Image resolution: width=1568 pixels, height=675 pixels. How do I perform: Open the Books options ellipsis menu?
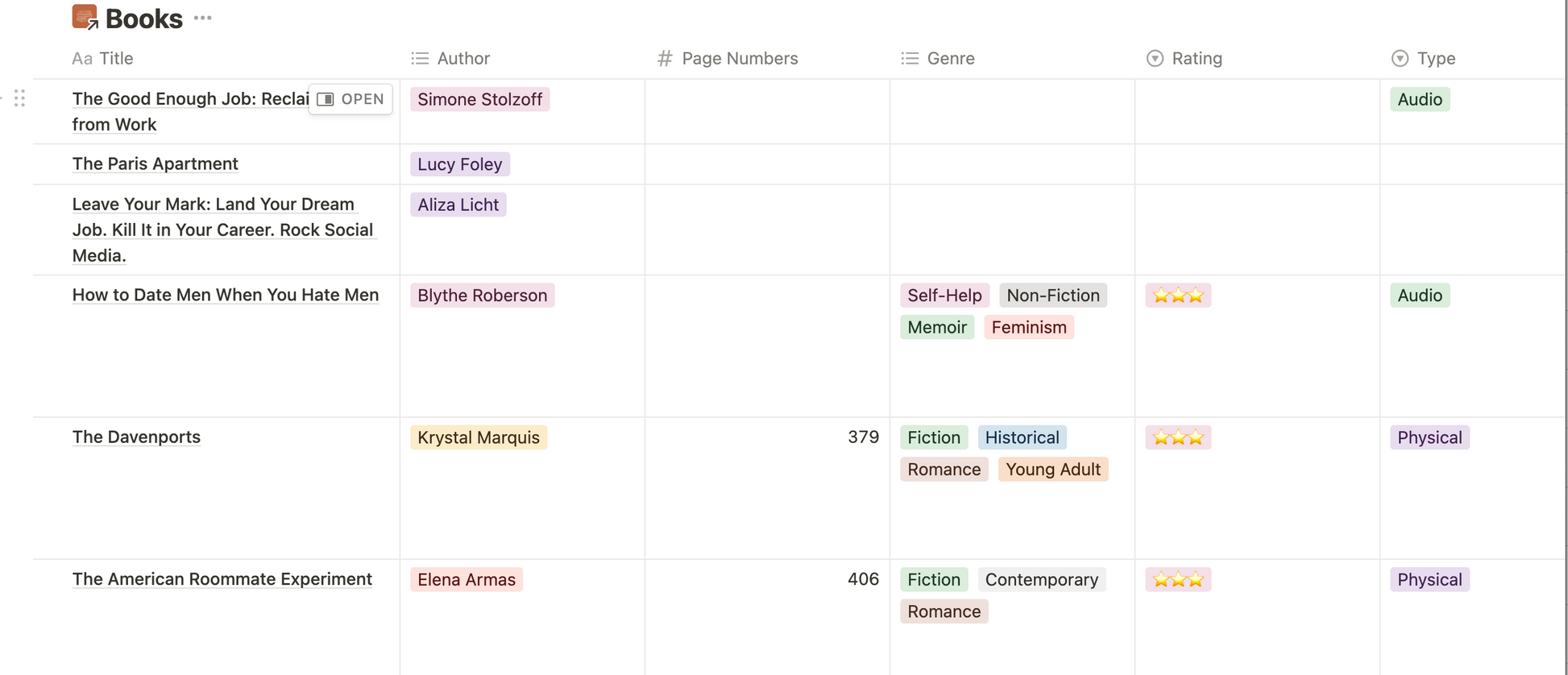click(202, 18)
